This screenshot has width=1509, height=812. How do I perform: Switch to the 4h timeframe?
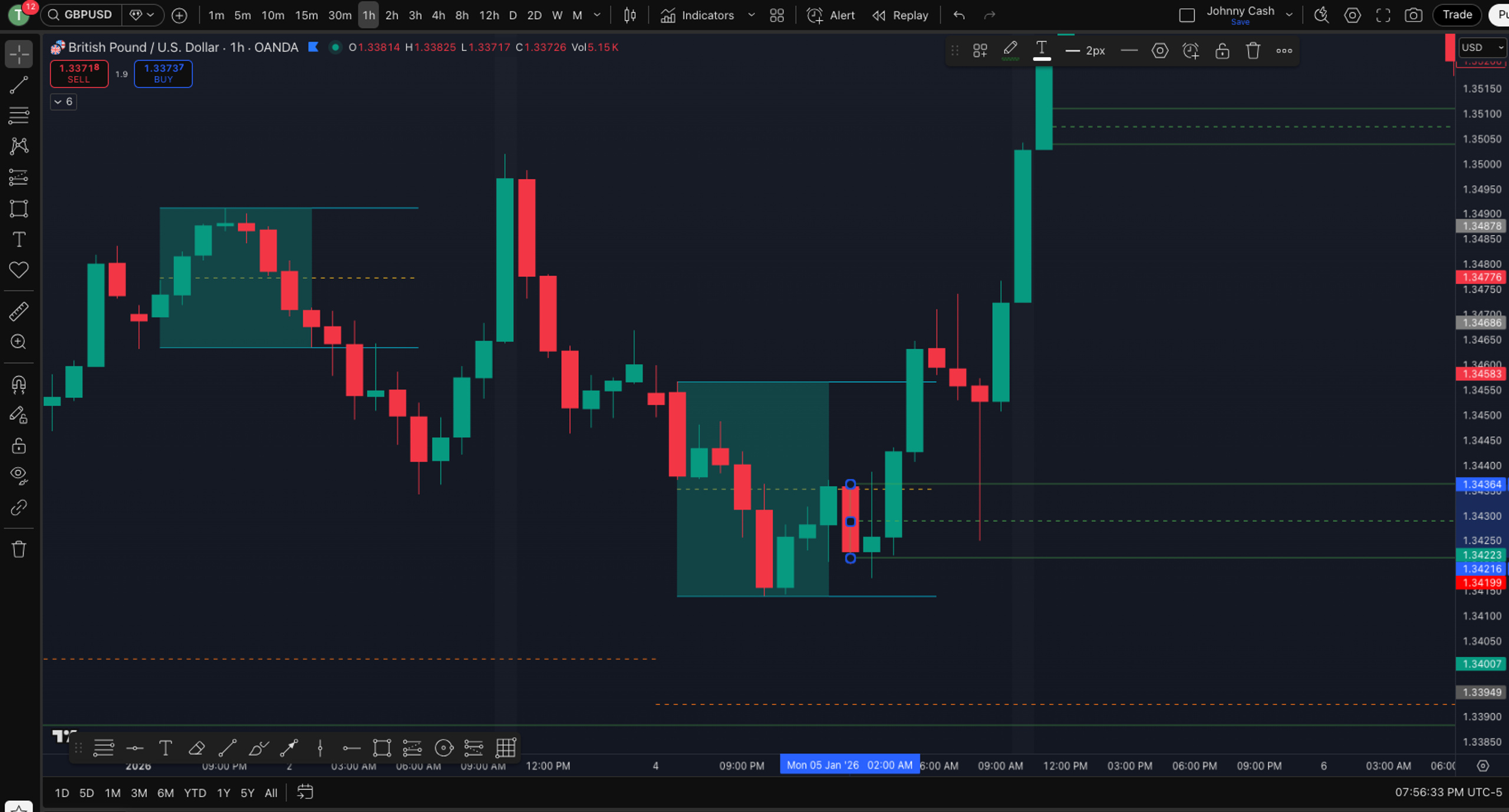click(x=439, y=15)
